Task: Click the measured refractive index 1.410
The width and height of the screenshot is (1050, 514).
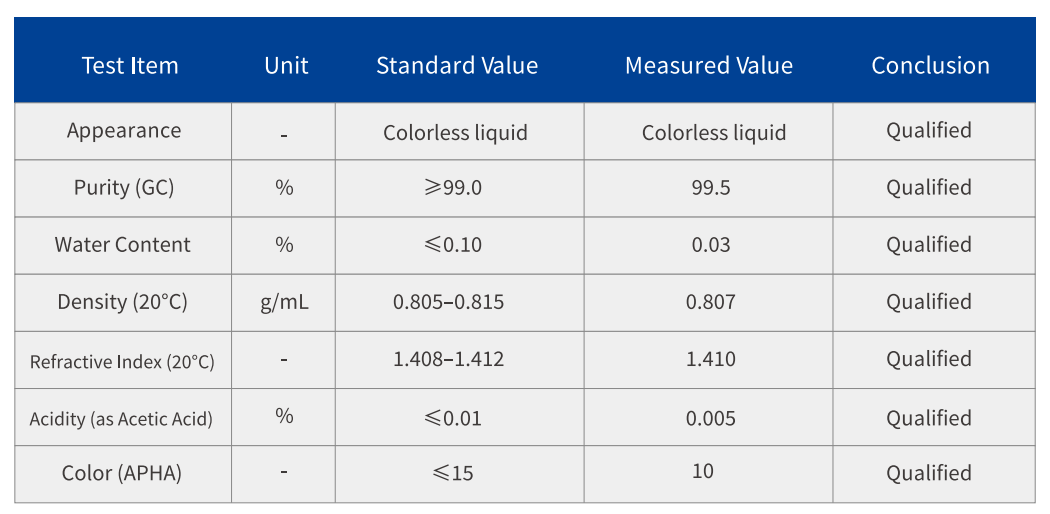Action: (710, 359)
